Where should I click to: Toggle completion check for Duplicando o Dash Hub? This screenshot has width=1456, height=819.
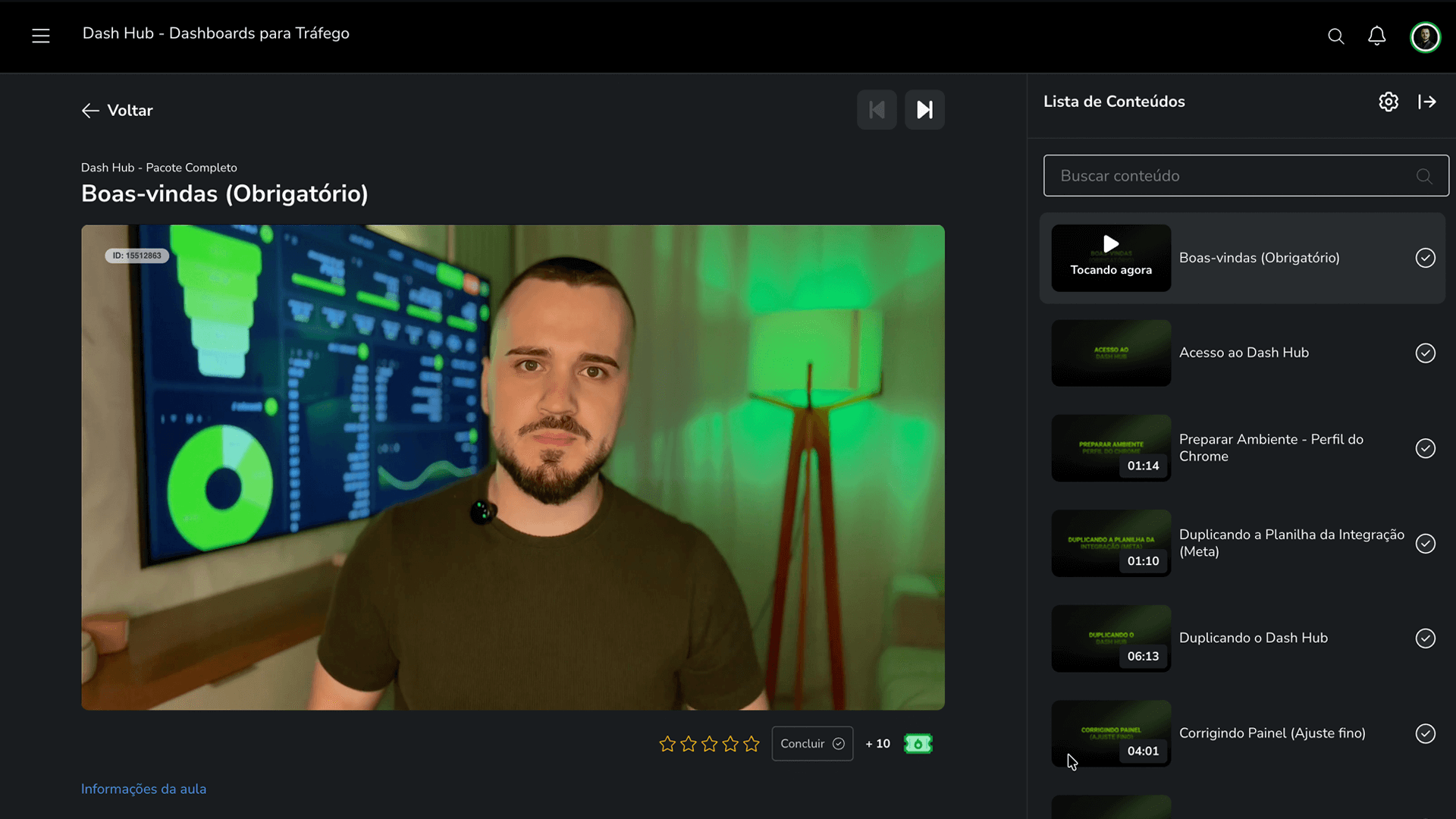tap(1425, 639)
